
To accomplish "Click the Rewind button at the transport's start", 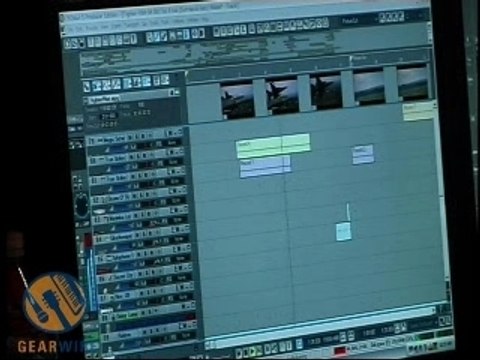I will coord(239,352).
